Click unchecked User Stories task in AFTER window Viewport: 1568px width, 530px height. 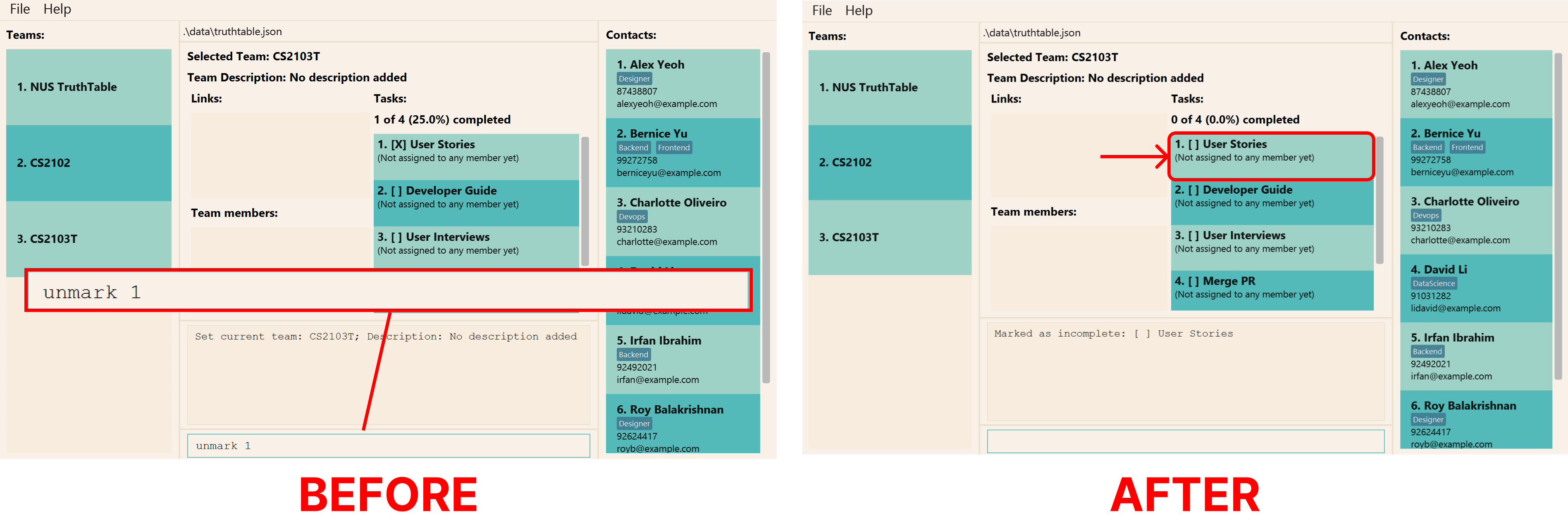1272,157
